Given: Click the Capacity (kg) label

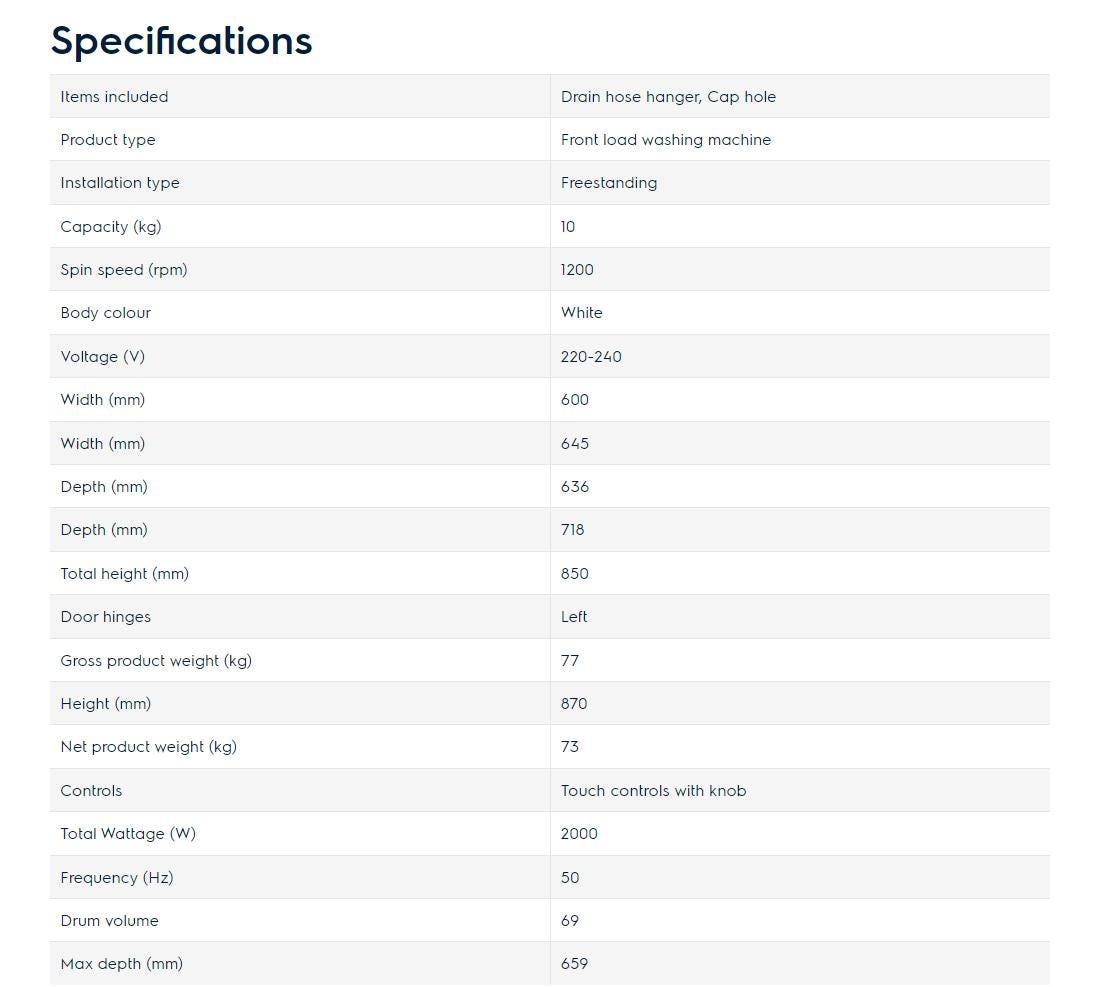Looking at the screenshot, I should [x=111, y=227].
